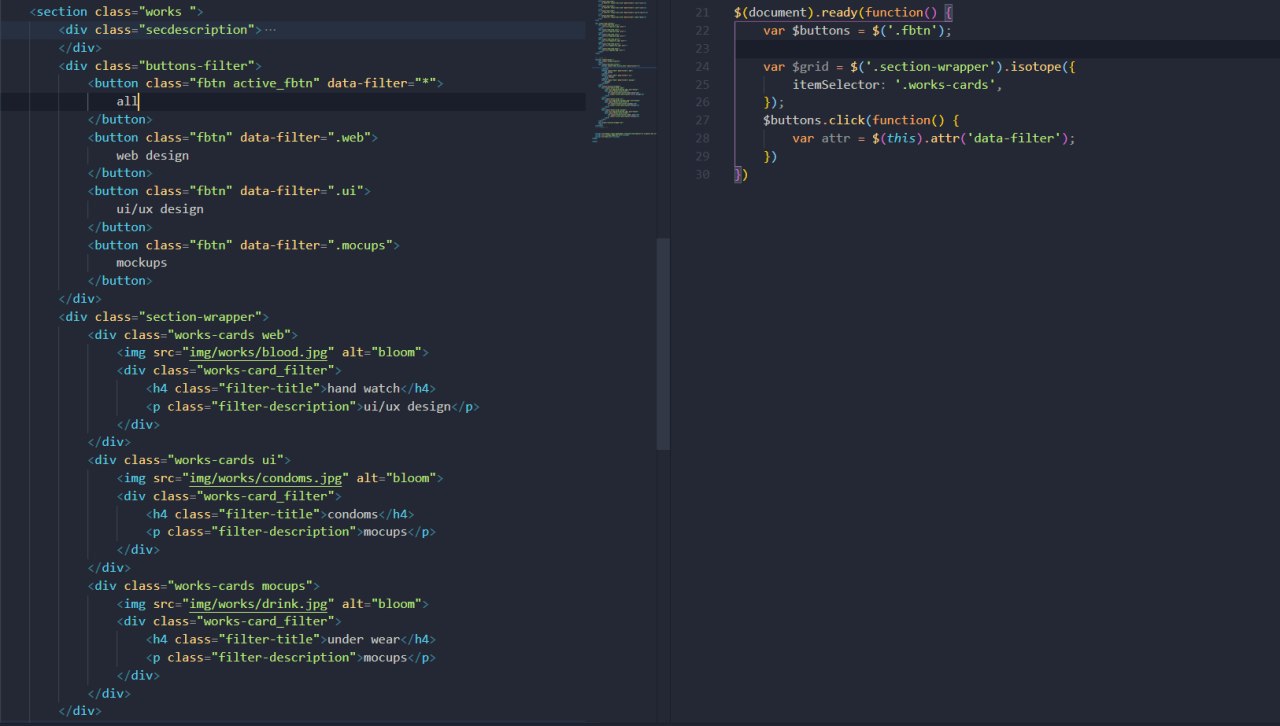This screenshot has width=1280, height=726.
Task: Click line number 26 in the gutter
Action: click(702, 102)
